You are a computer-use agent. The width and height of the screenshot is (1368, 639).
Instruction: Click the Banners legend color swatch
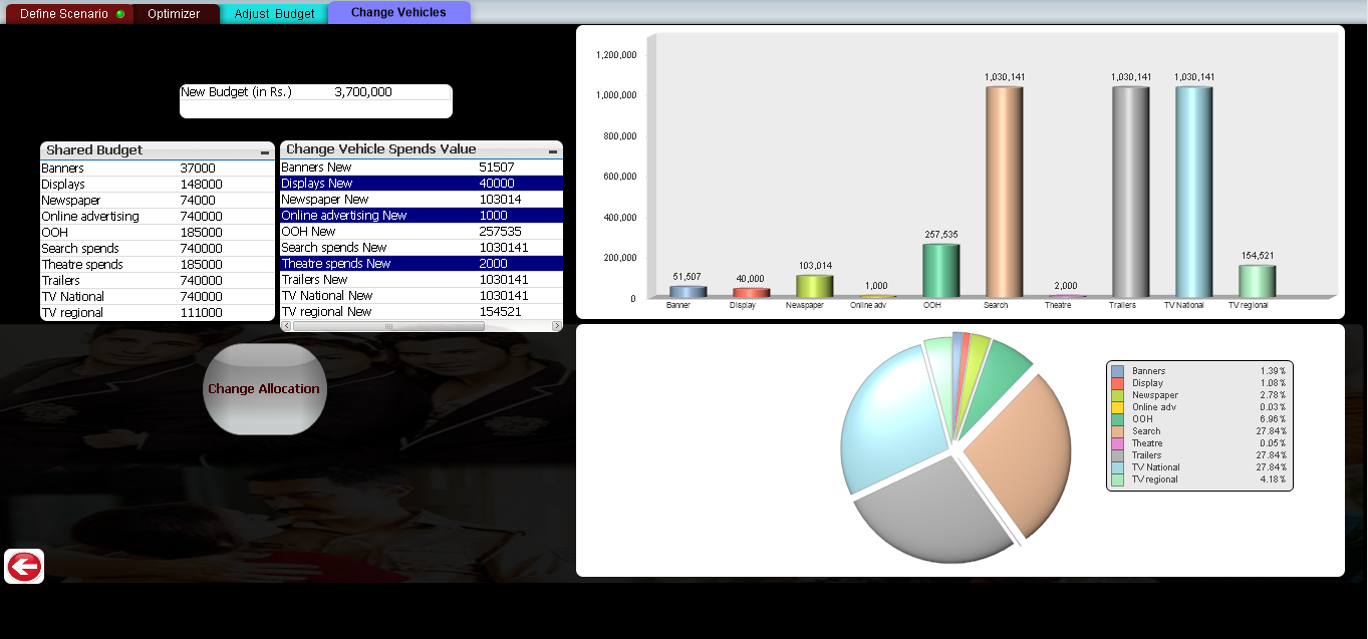click(1118, 371)
